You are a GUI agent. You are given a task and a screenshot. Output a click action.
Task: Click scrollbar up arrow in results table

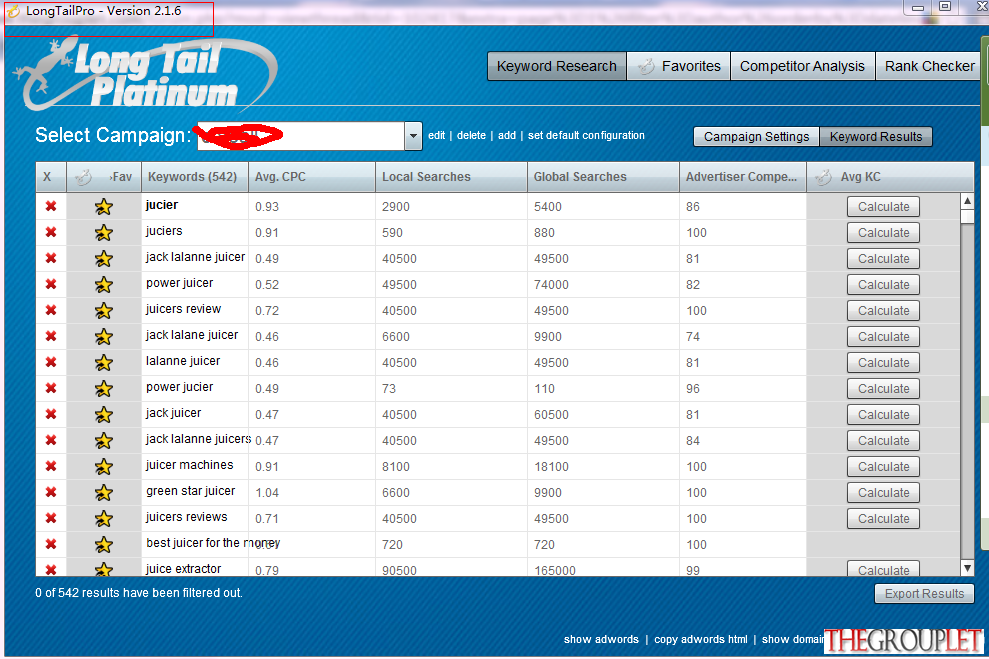pos(967,201)
